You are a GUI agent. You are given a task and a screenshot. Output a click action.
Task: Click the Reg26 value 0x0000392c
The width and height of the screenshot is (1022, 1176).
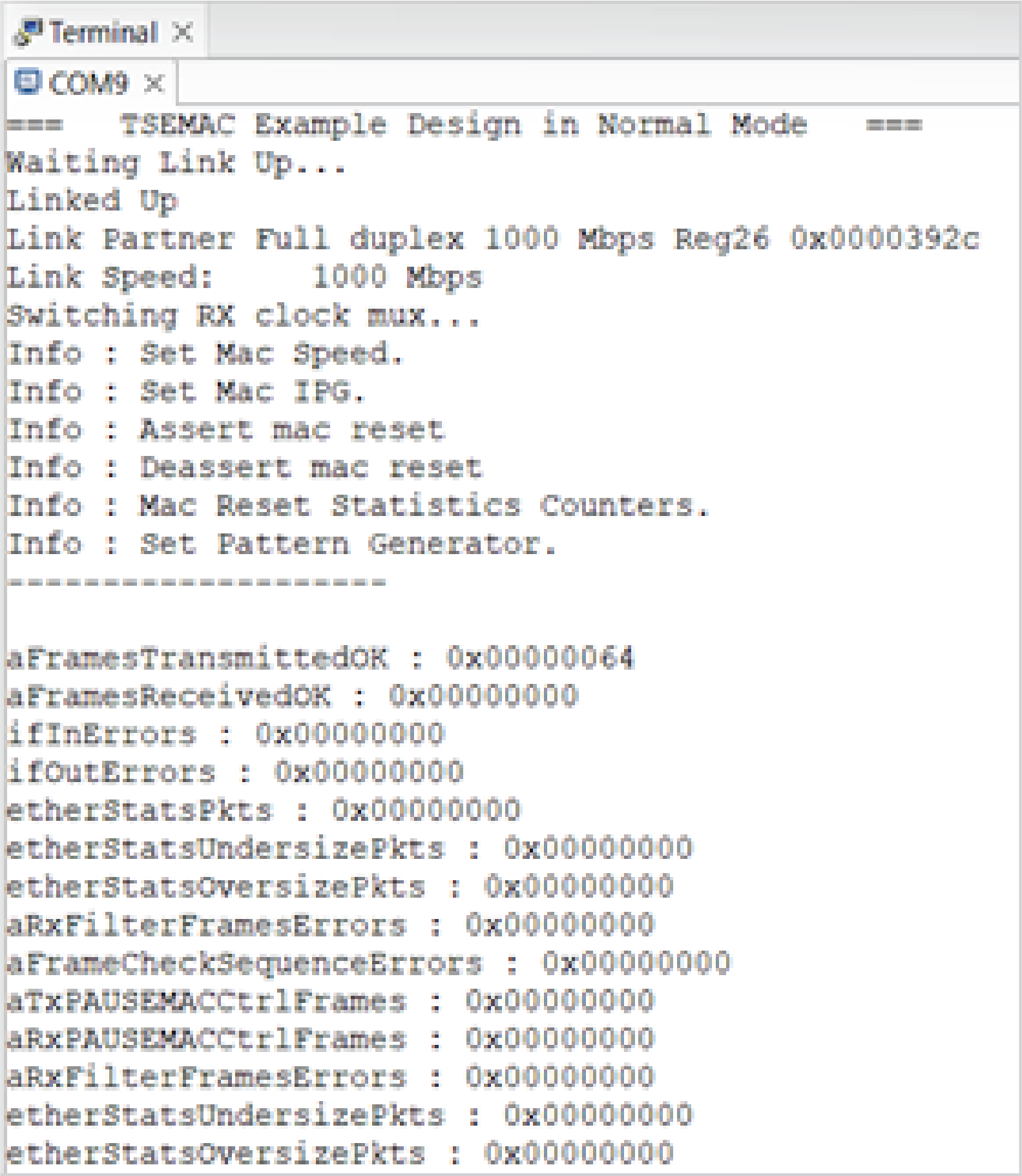click(x=884, y=239)
